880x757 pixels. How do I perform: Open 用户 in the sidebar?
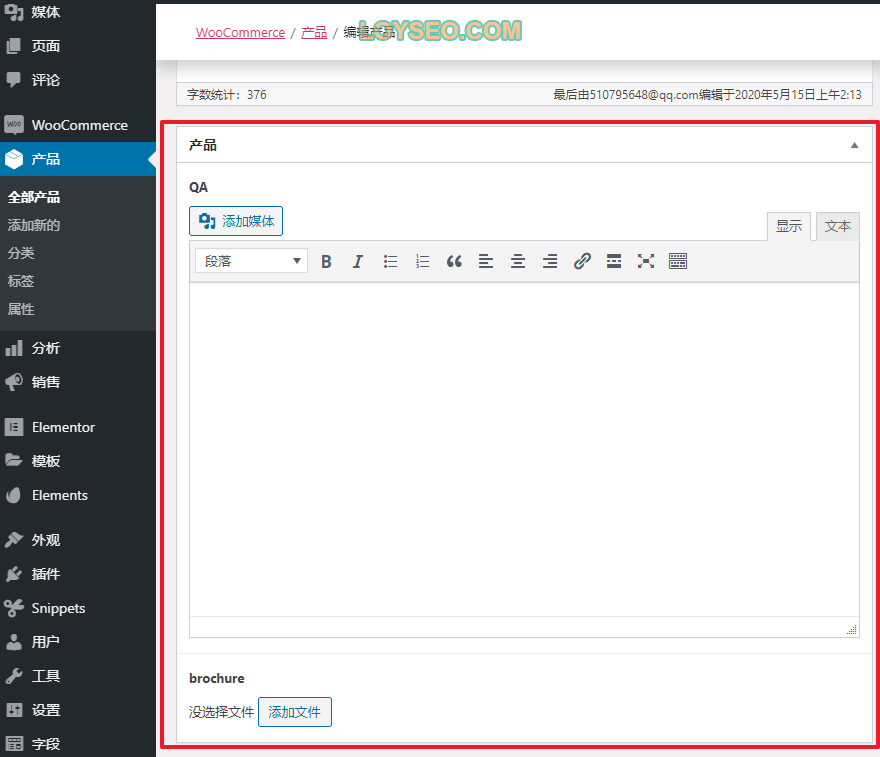[x=78, y=642]
